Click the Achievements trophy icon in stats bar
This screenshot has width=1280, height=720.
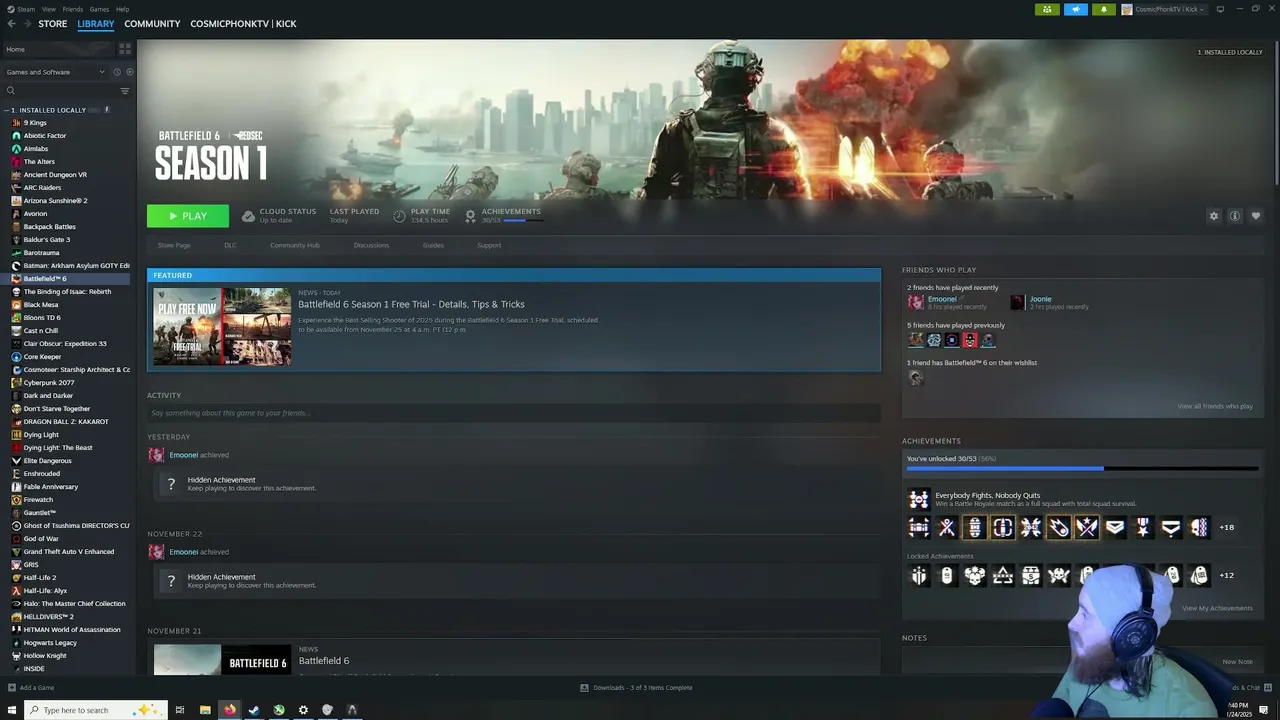(x=470, y=215)
